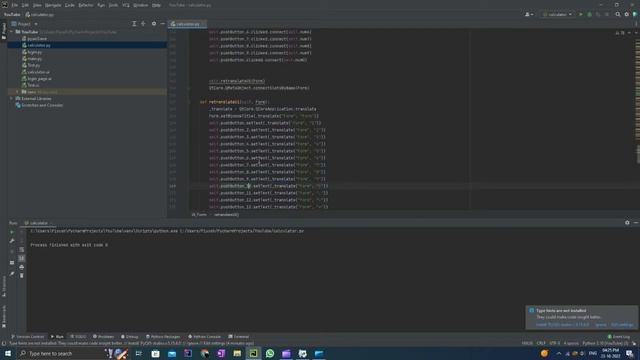Open the line separator CRLF selector in the status bar
Viewport: 640px width, 360px height.
click(541, 343)
